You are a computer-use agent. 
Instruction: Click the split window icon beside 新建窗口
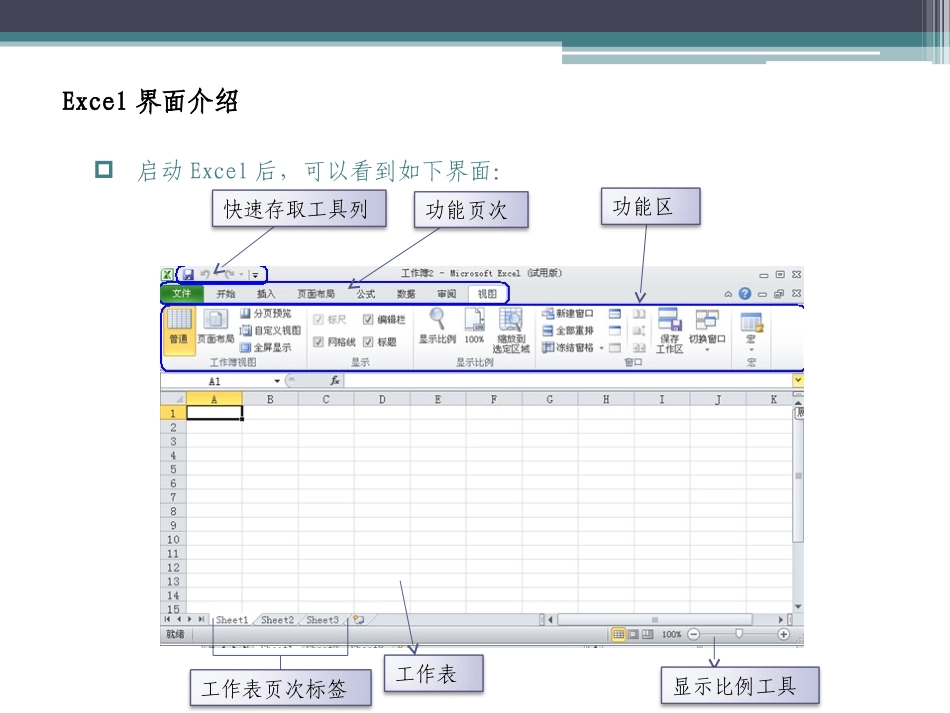tap(615, 314)
